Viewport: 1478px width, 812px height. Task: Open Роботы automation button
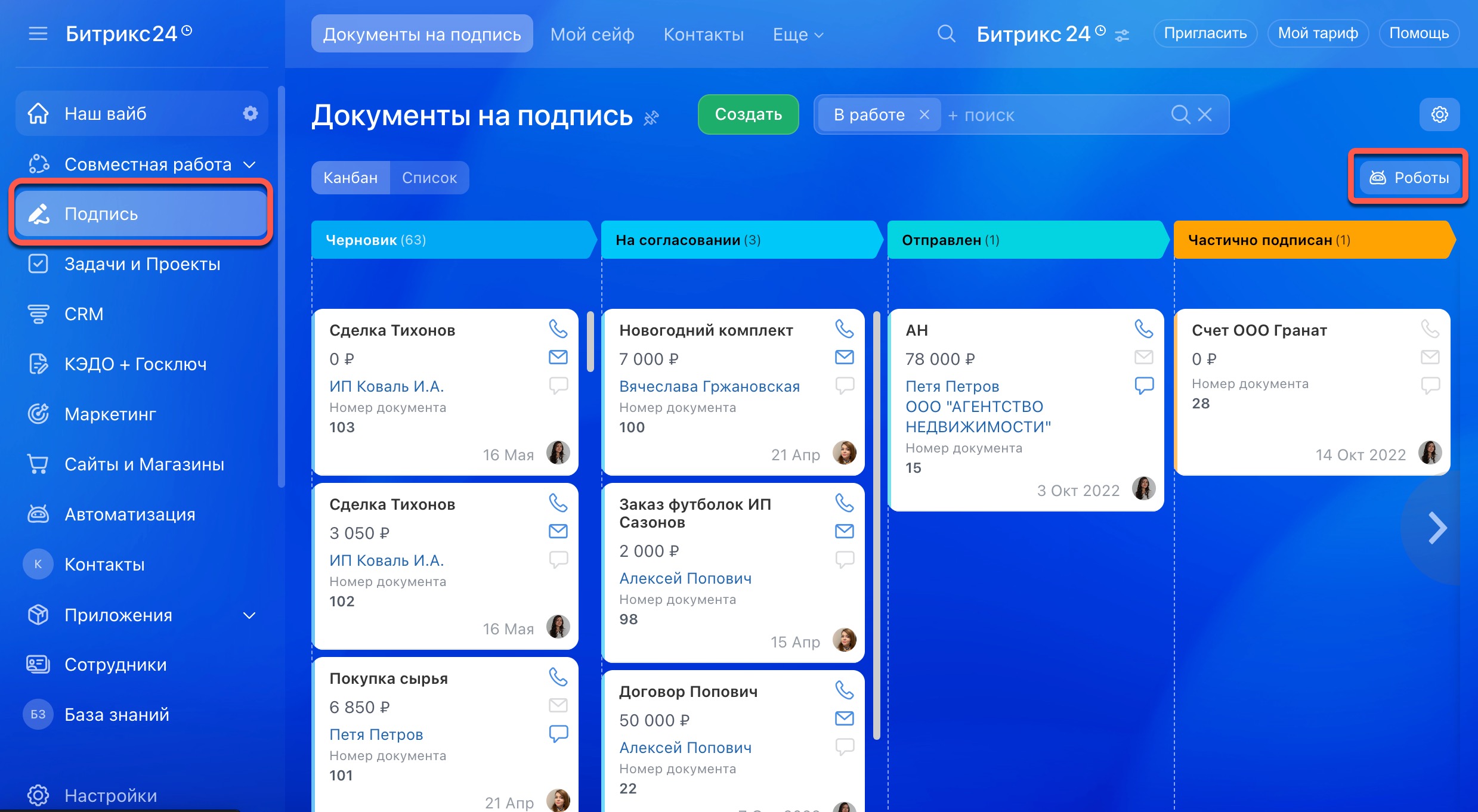click(x=1409, y=178)
